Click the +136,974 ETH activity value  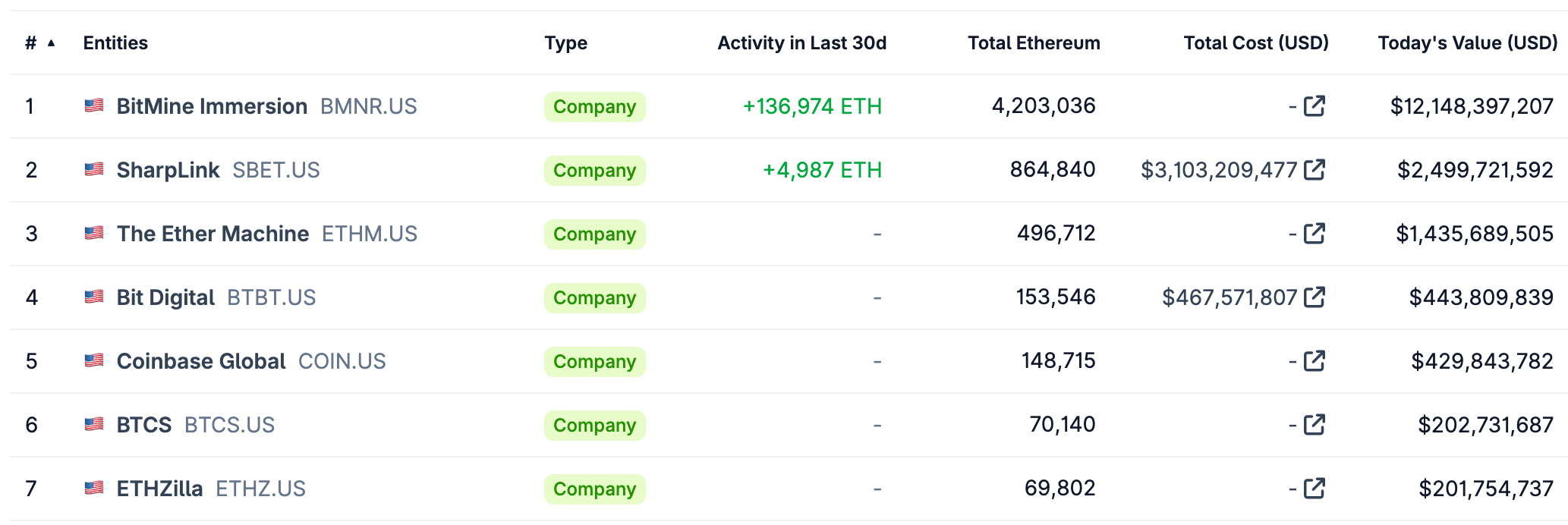[x=813, y=106]
